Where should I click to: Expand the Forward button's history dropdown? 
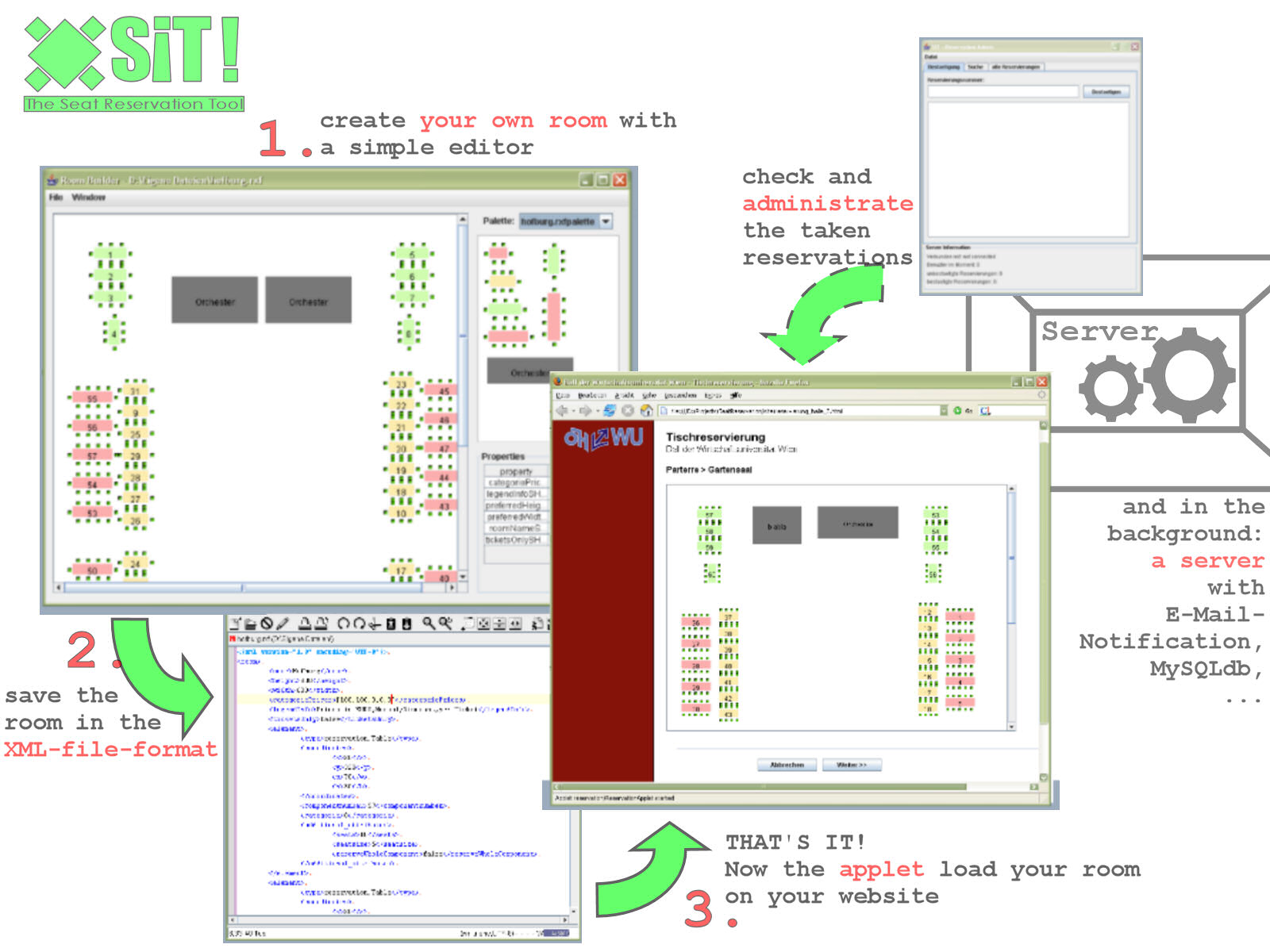coord(598,410)
